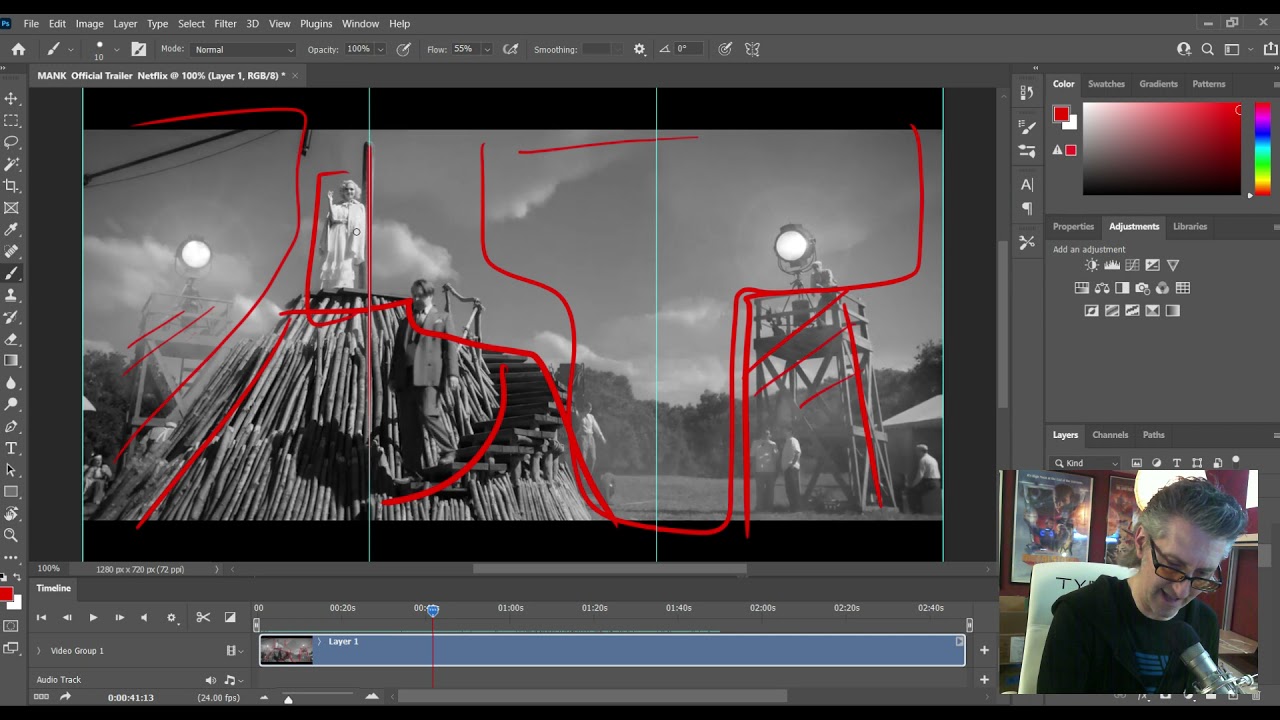Screen dimensions: 1280x720
Task: Open the Filter menu
Action: pos(225,23)
